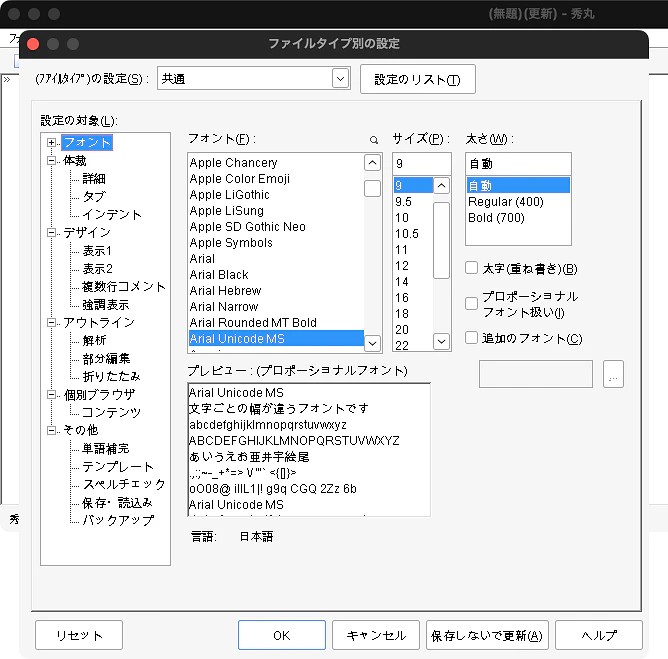668x659 pixels.
Task: Collapse the デザイン tree node
Action: [x=52, y=233]
